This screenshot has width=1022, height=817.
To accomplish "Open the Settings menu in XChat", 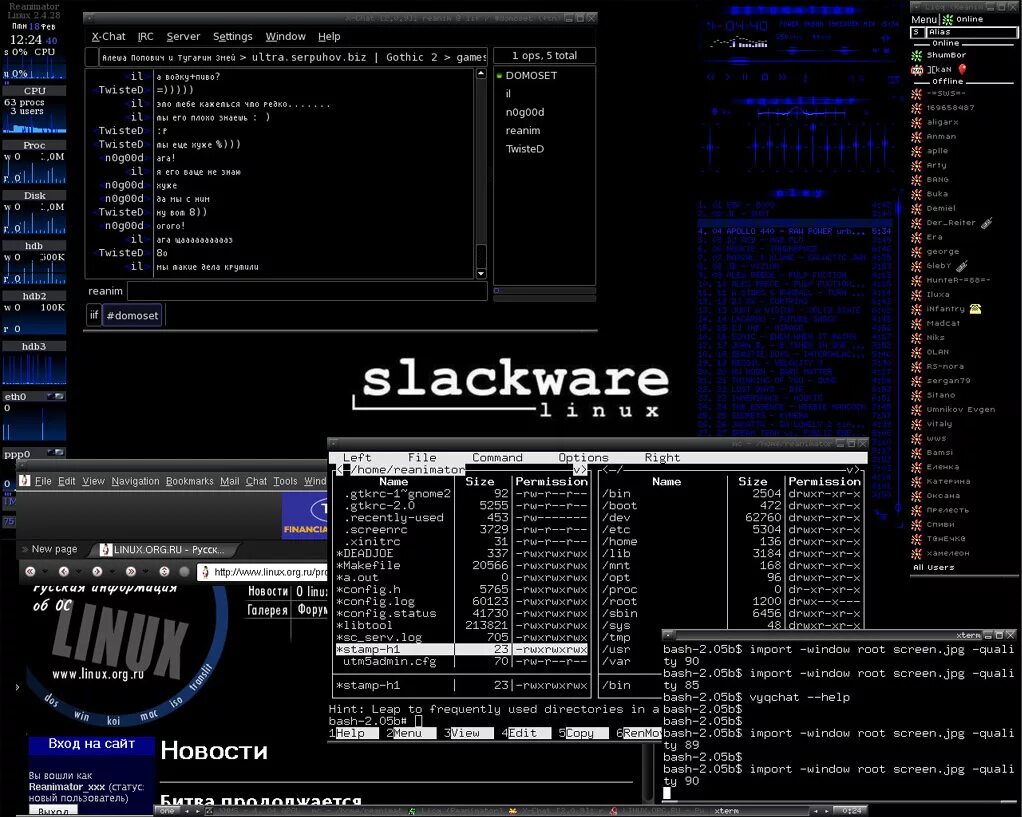I will [233, 37].
